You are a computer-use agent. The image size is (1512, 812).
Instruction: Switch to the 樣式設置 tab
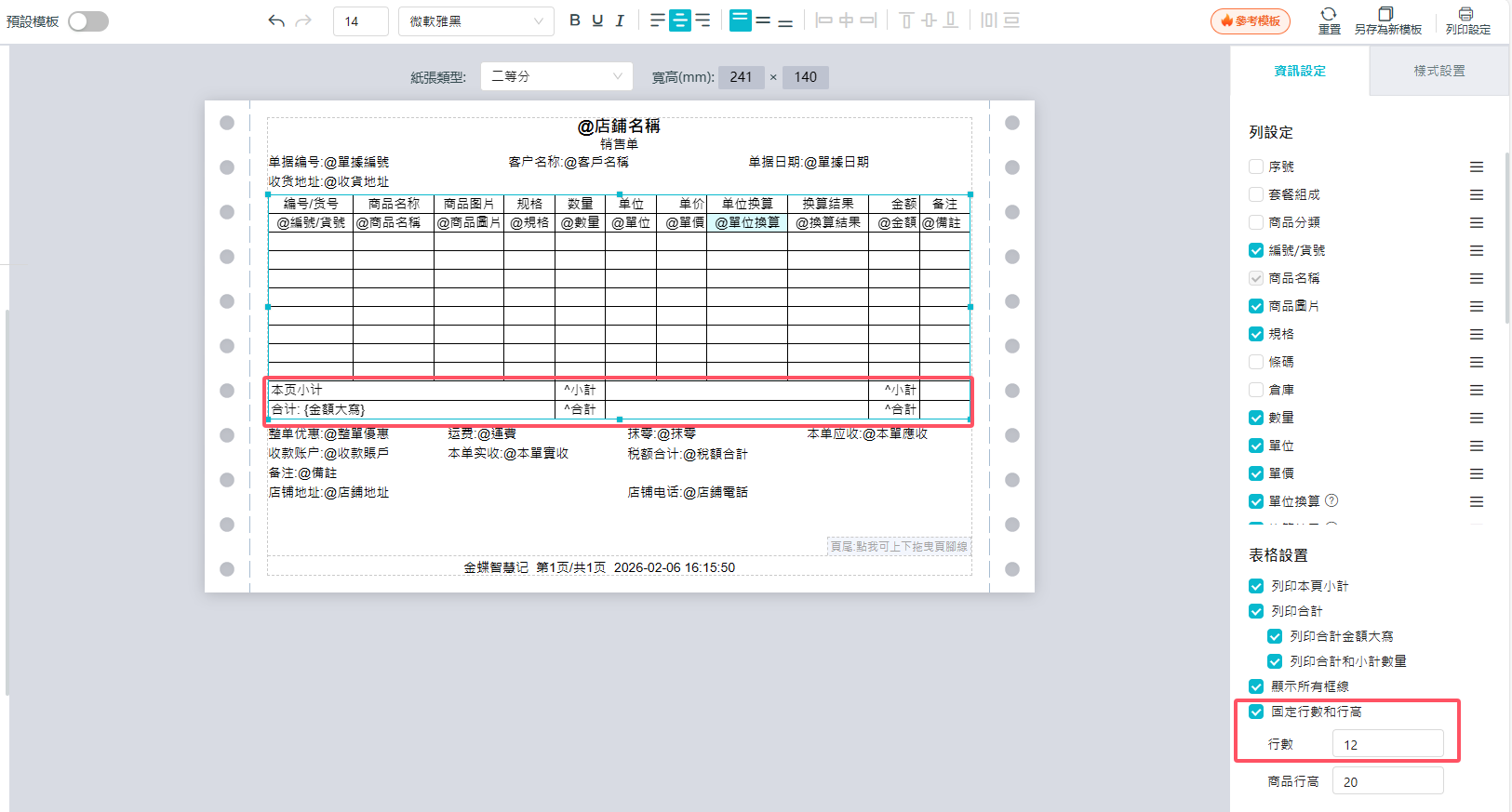(x=1438, y=71)
